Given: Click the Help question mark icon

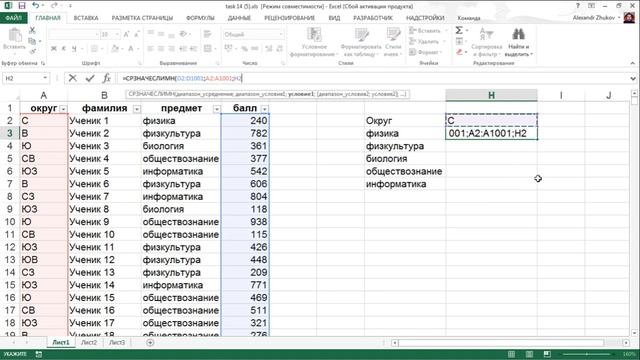Looking at the screenshot, I should coord(578,6).
